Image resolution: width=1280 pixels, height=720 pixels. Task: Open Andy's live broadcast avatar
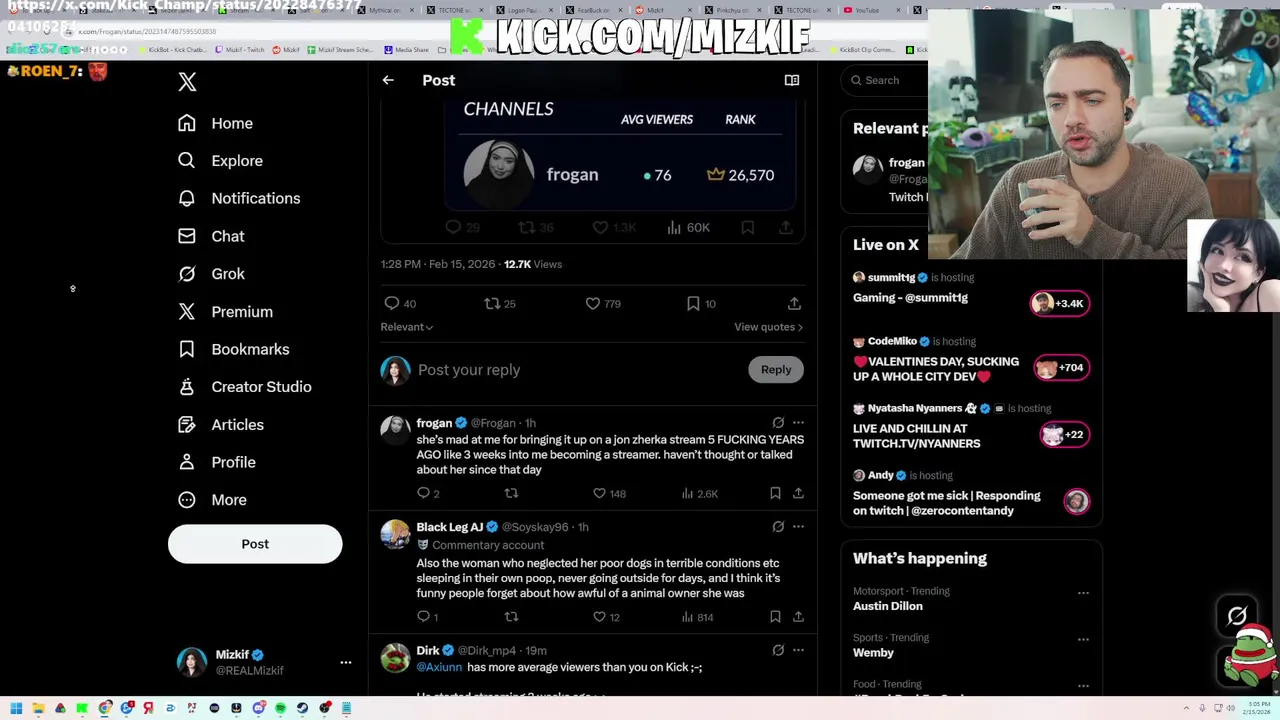point(1076,501)
